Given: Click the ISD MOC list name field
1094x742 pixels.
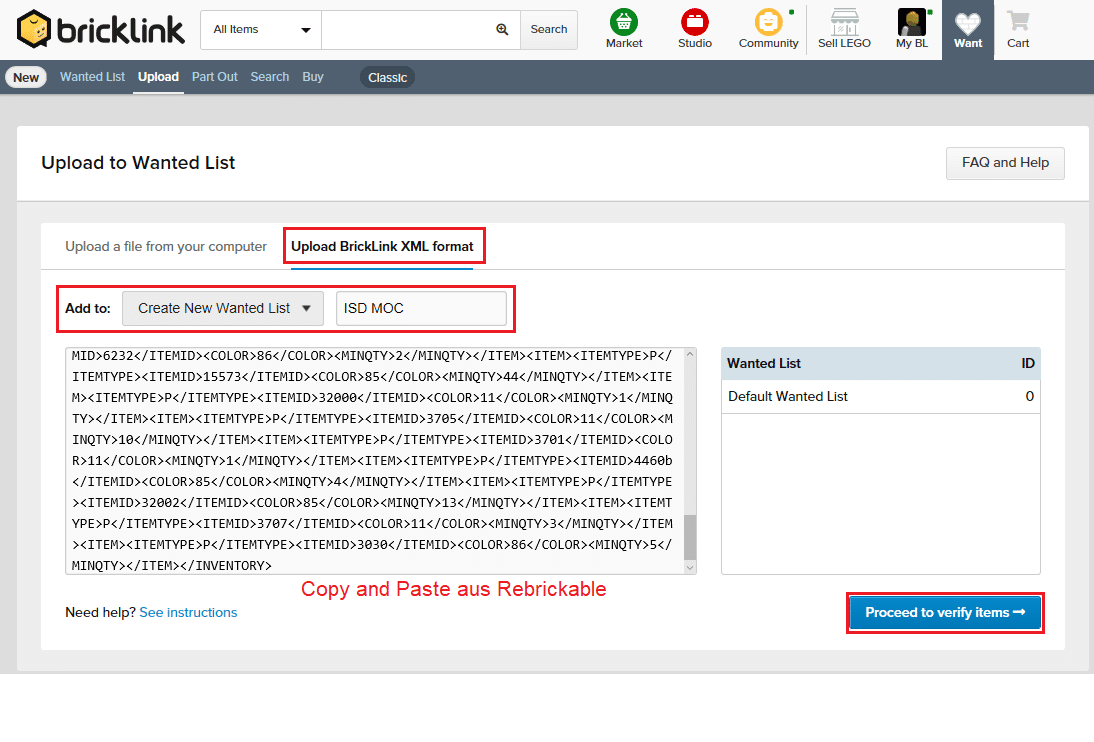Looking at the screenshot, I should coord(421,309).
